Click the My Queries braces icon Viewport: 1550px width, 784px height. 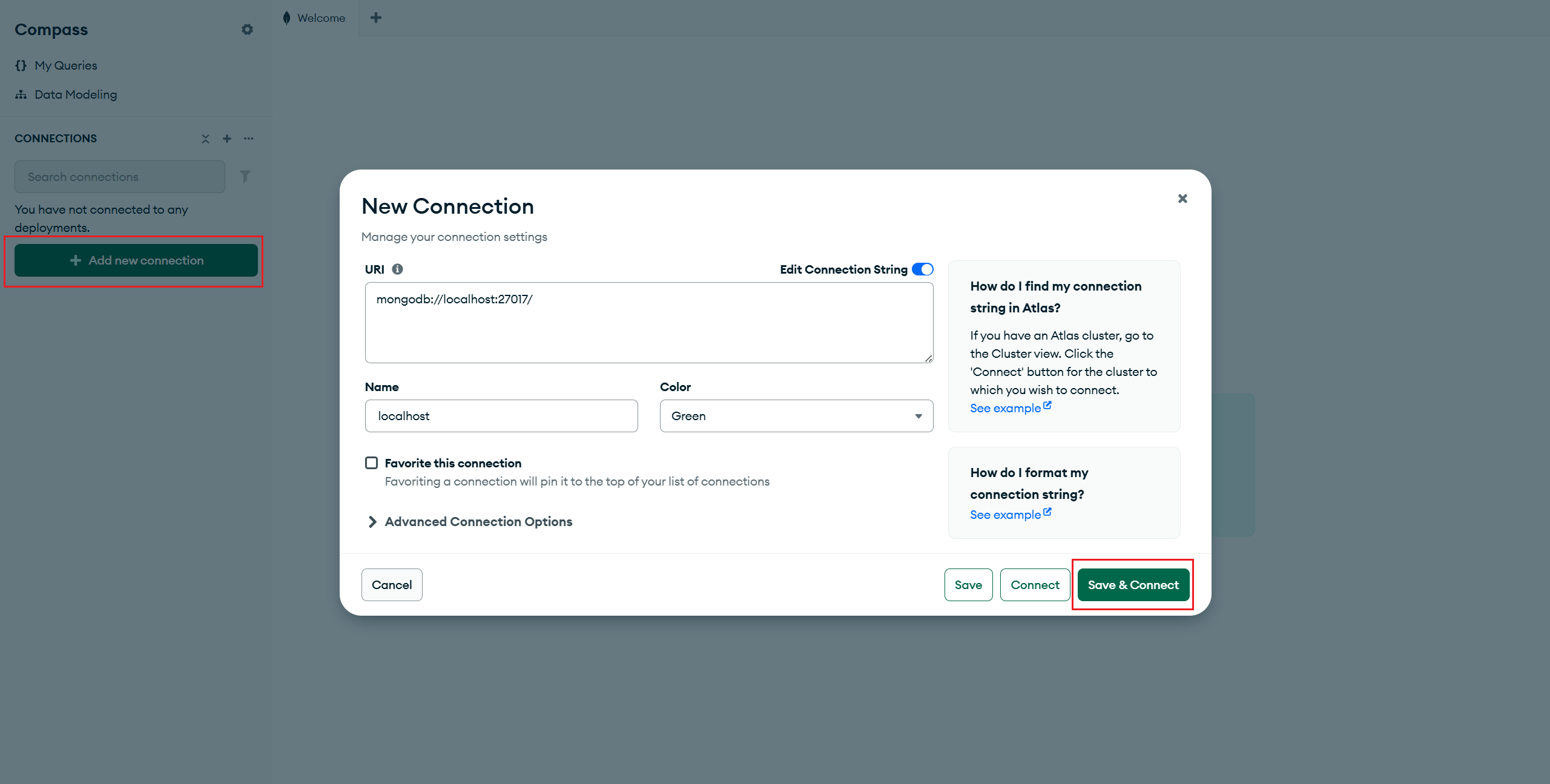pos(21,65)
